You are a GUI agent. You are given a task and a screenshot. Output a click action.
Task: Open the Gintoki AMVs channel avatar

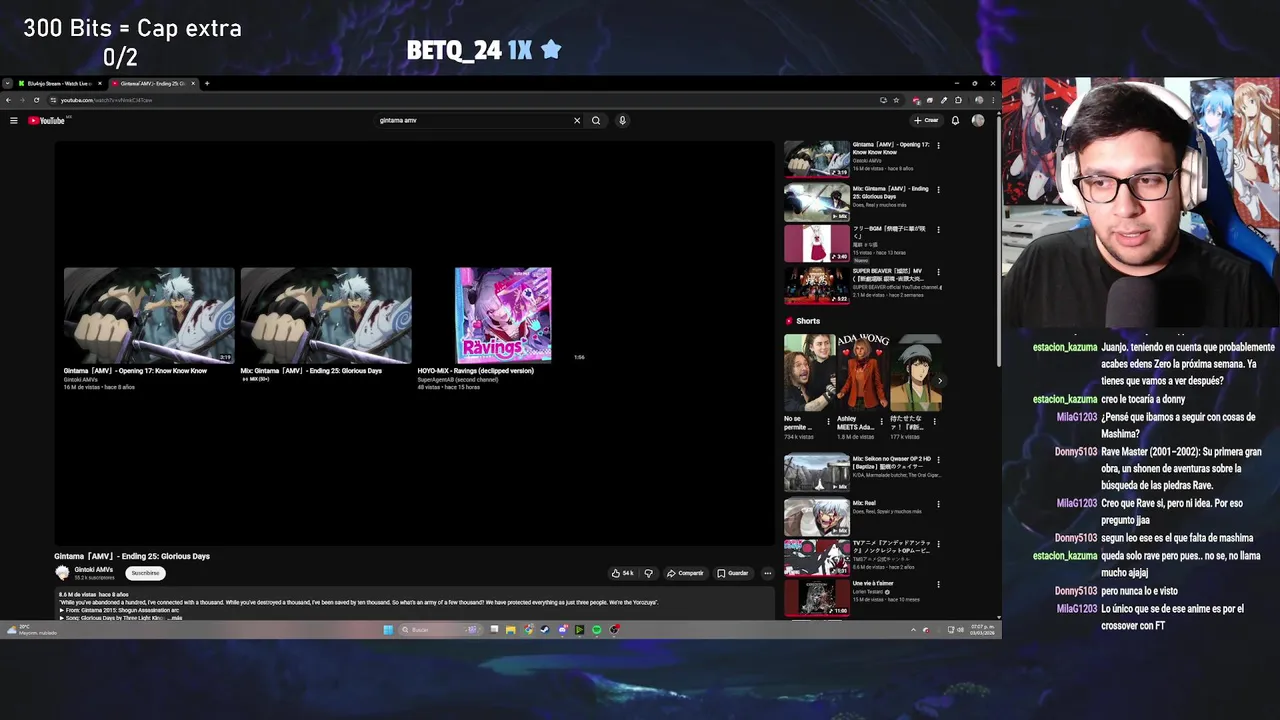pyautogui.click(x=62, y=573)
